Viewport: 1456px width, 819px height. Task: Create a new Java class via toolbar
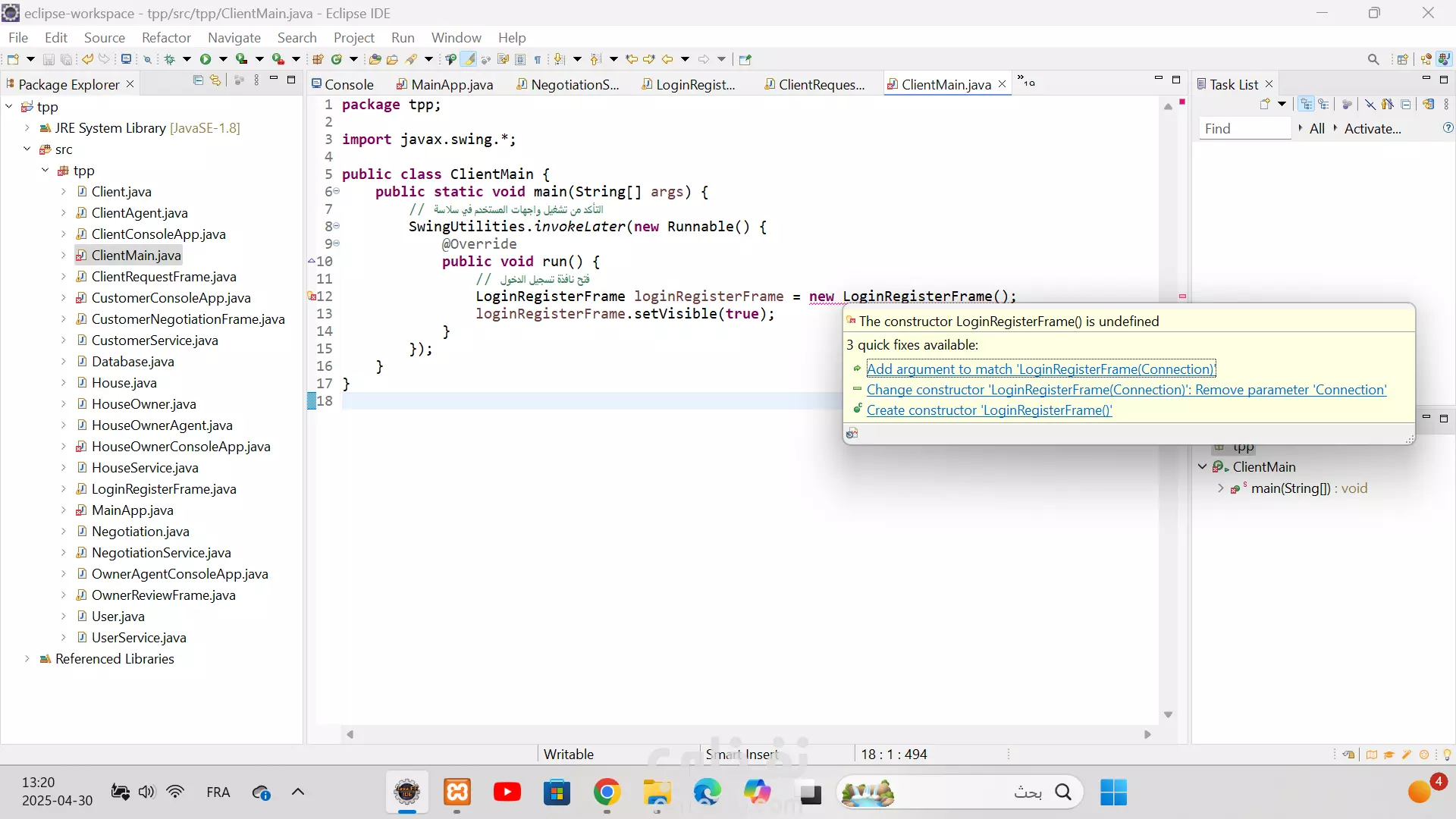point(337,59)
